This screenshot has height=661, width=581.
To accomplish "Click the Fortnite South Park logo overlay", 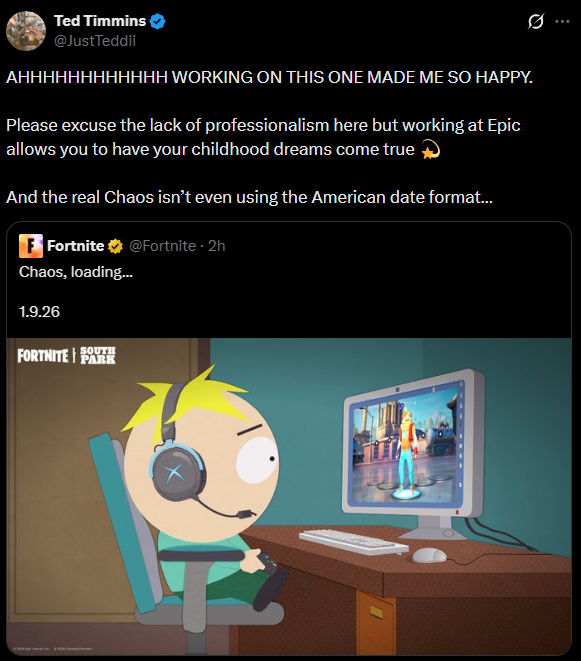I will tap(66, 355).
